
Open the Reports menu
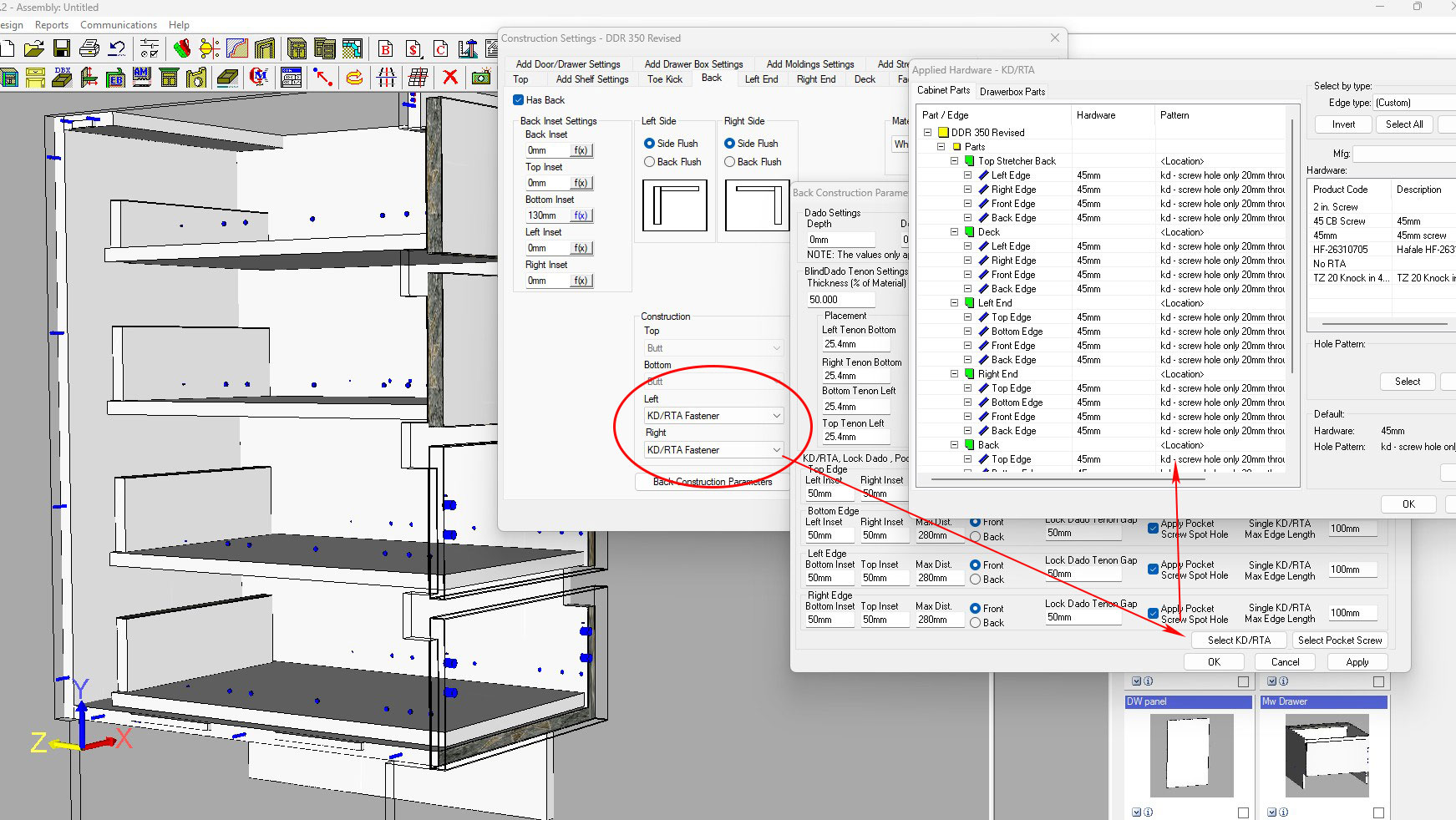[x=52, y=25]
